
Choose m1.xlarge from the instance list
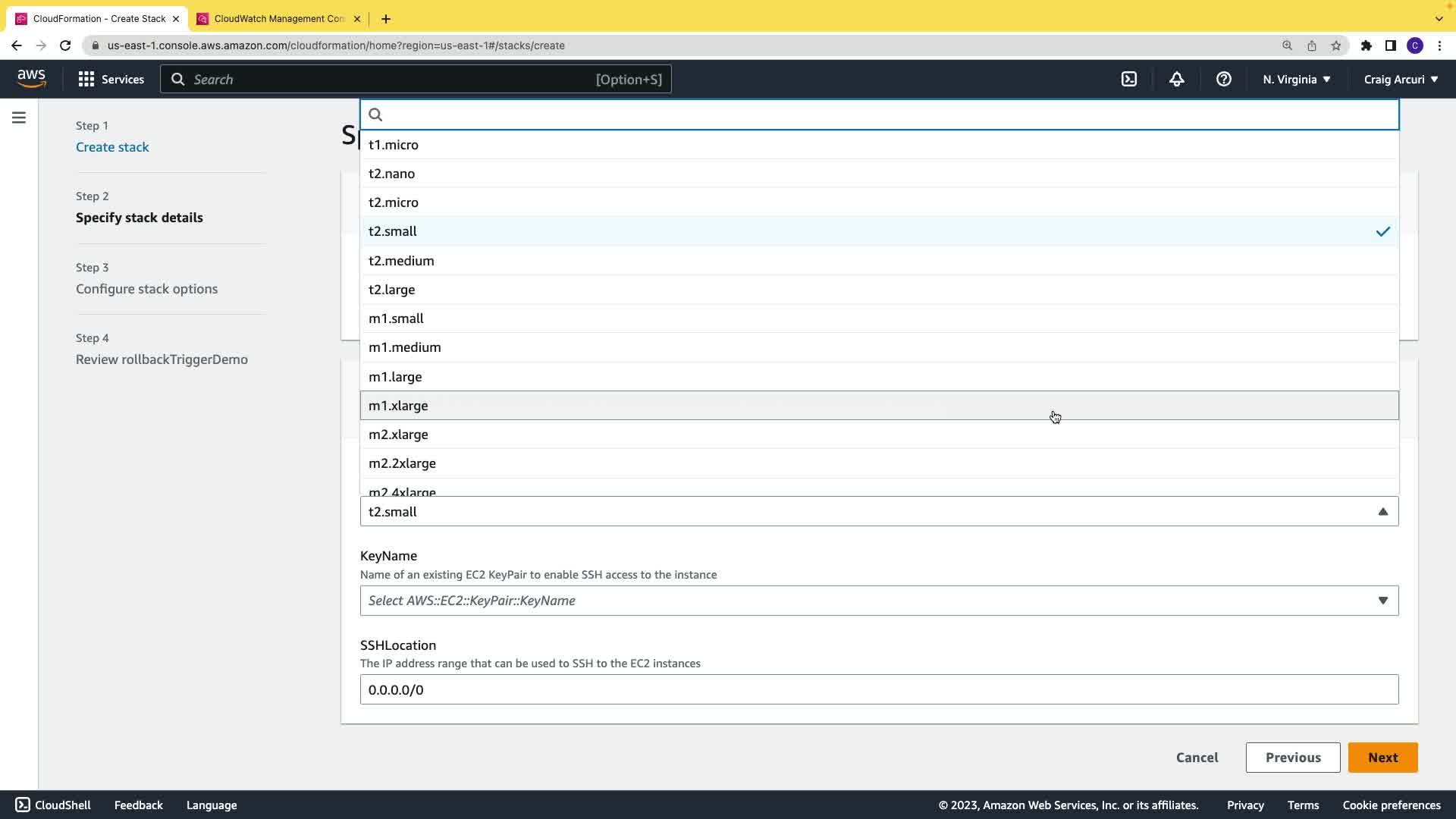pyautogui.click(x=398, y=406)
